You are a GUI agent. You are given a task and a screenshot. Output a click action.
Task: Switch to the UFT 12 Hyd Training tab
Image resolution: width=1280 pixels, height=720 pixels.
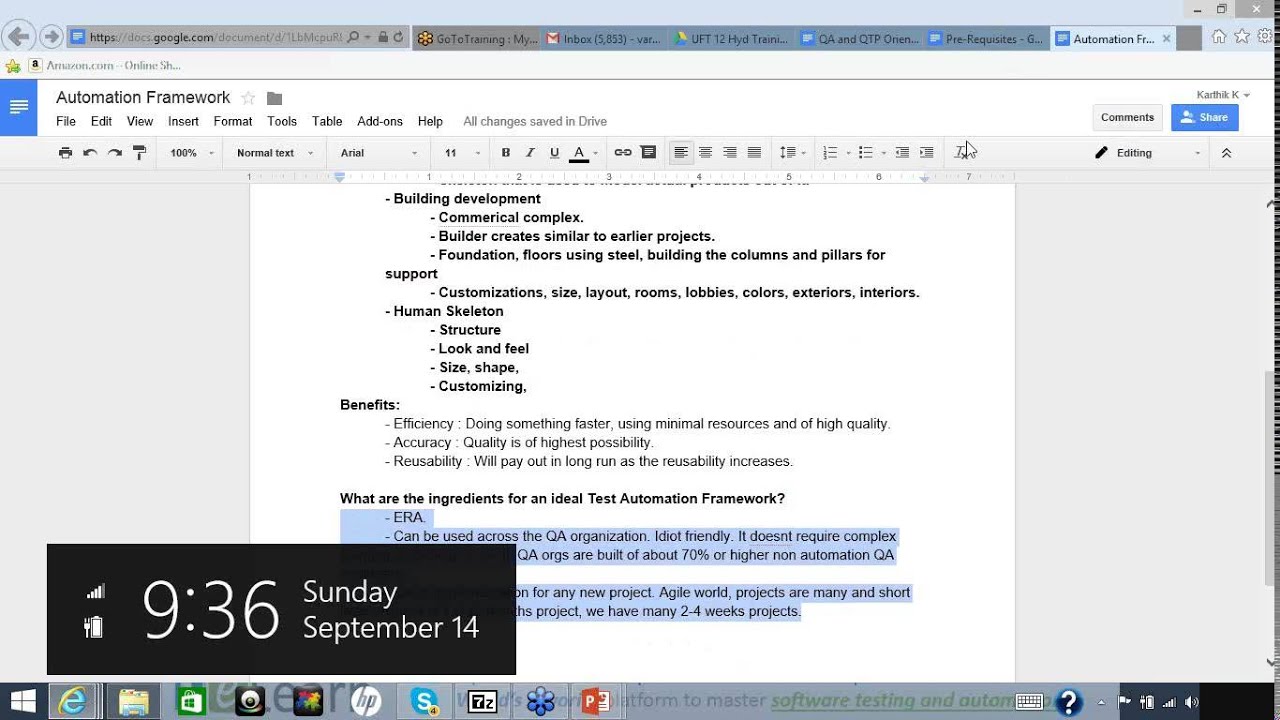click(x=733, y=39)
